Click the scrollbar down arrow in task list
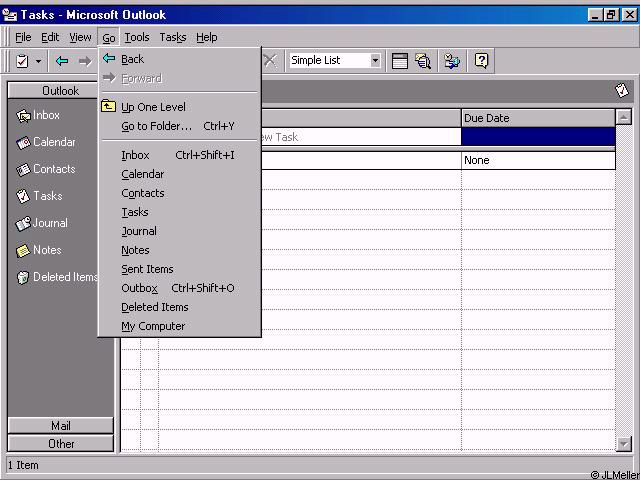Viewport: 640px width, 480px height. pyautogui.click(x=624, y=444)
